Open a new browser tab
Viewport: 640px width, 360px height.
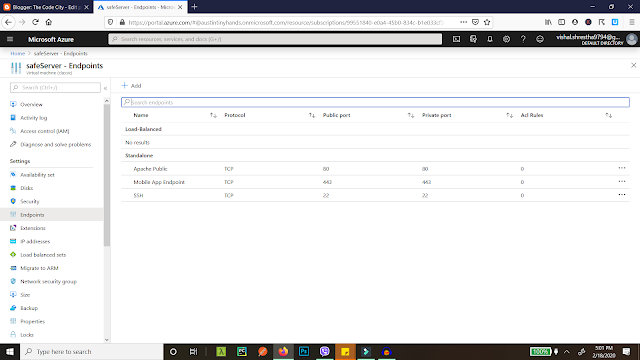(x=194, y=7)
